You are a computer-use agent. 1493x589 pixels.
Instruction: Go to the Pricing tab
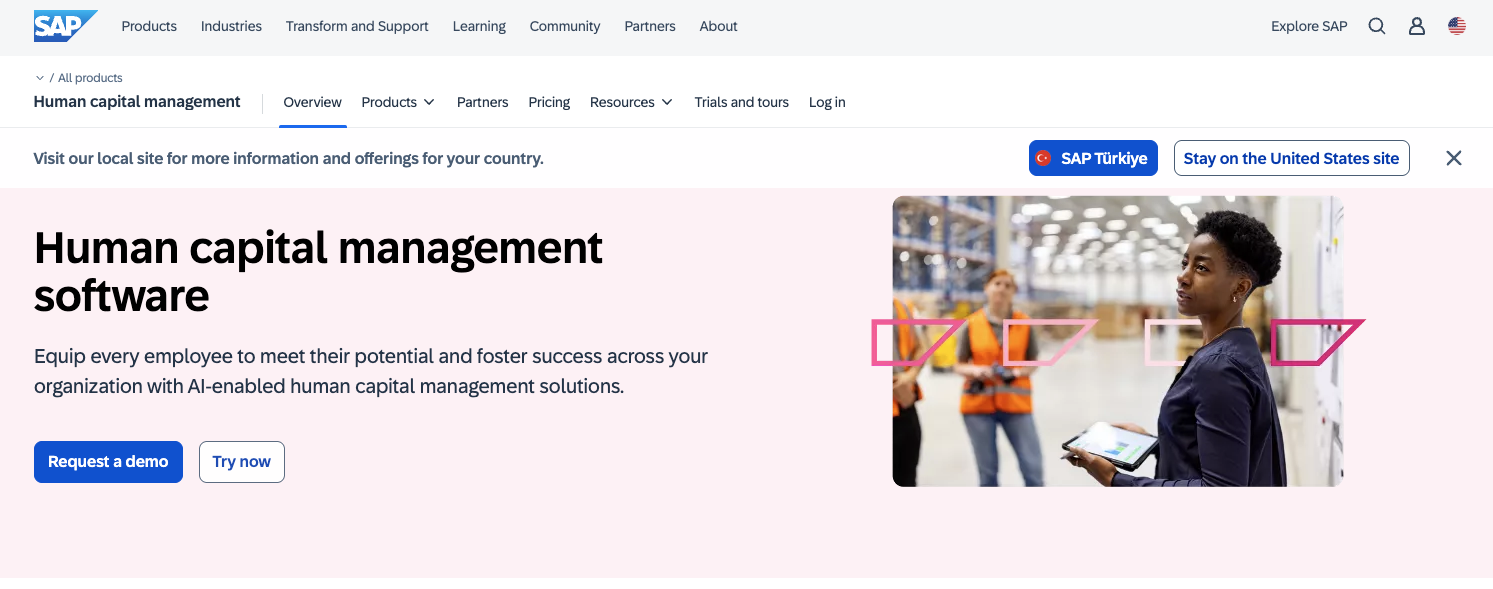tap(549, 102)
